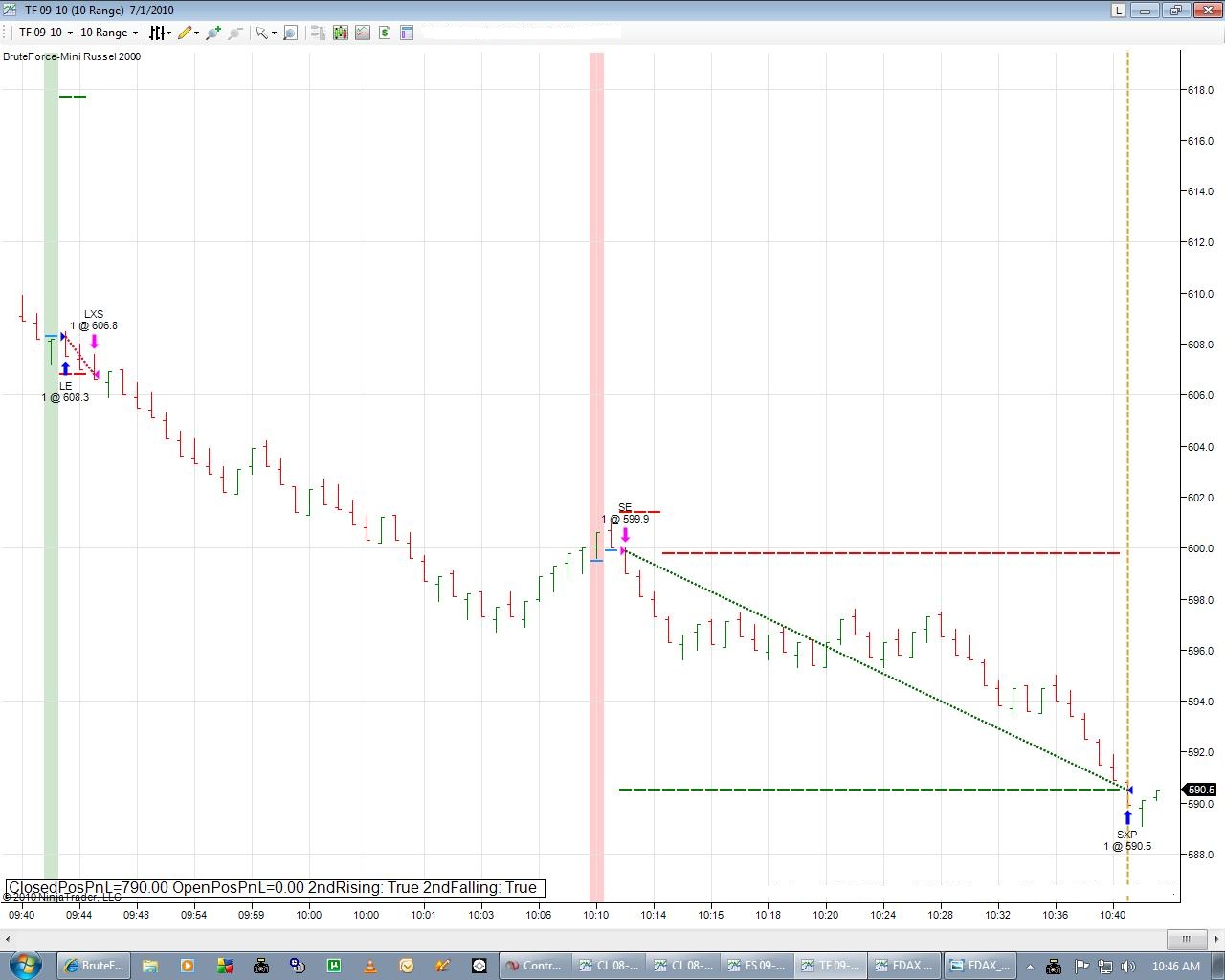Click the zoom in icon

[213, 33]
